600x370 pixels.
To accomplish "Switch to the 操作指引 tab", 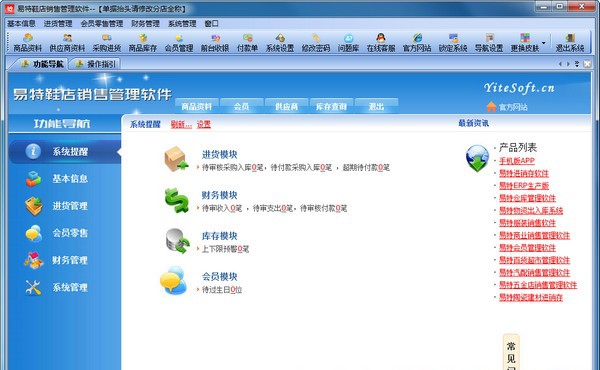I will pyautogui.click(x=96, y=64).
